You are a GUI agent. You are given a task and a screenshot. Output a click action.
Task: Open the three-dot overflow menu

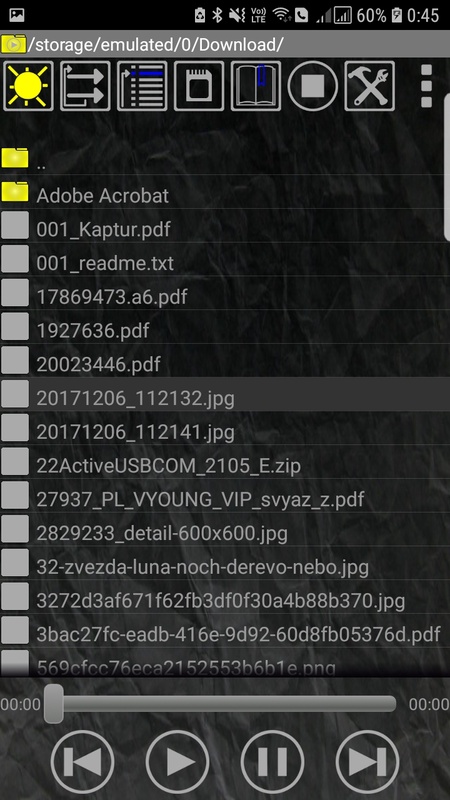[x=427, y=86]
